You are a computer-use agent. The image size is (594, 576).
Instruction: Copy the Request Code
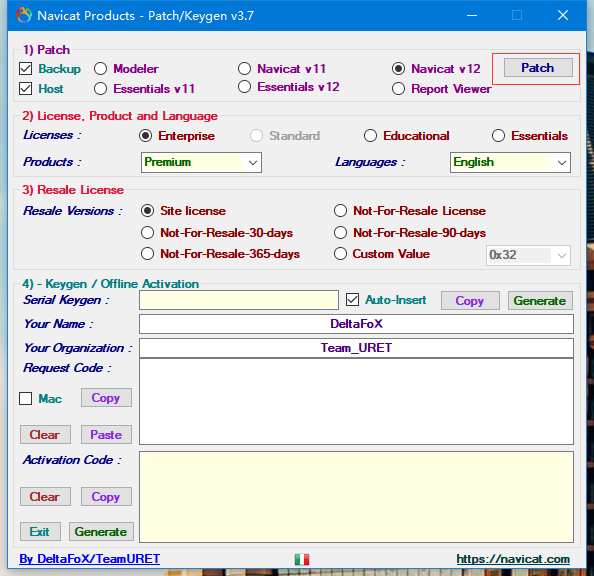106,398
